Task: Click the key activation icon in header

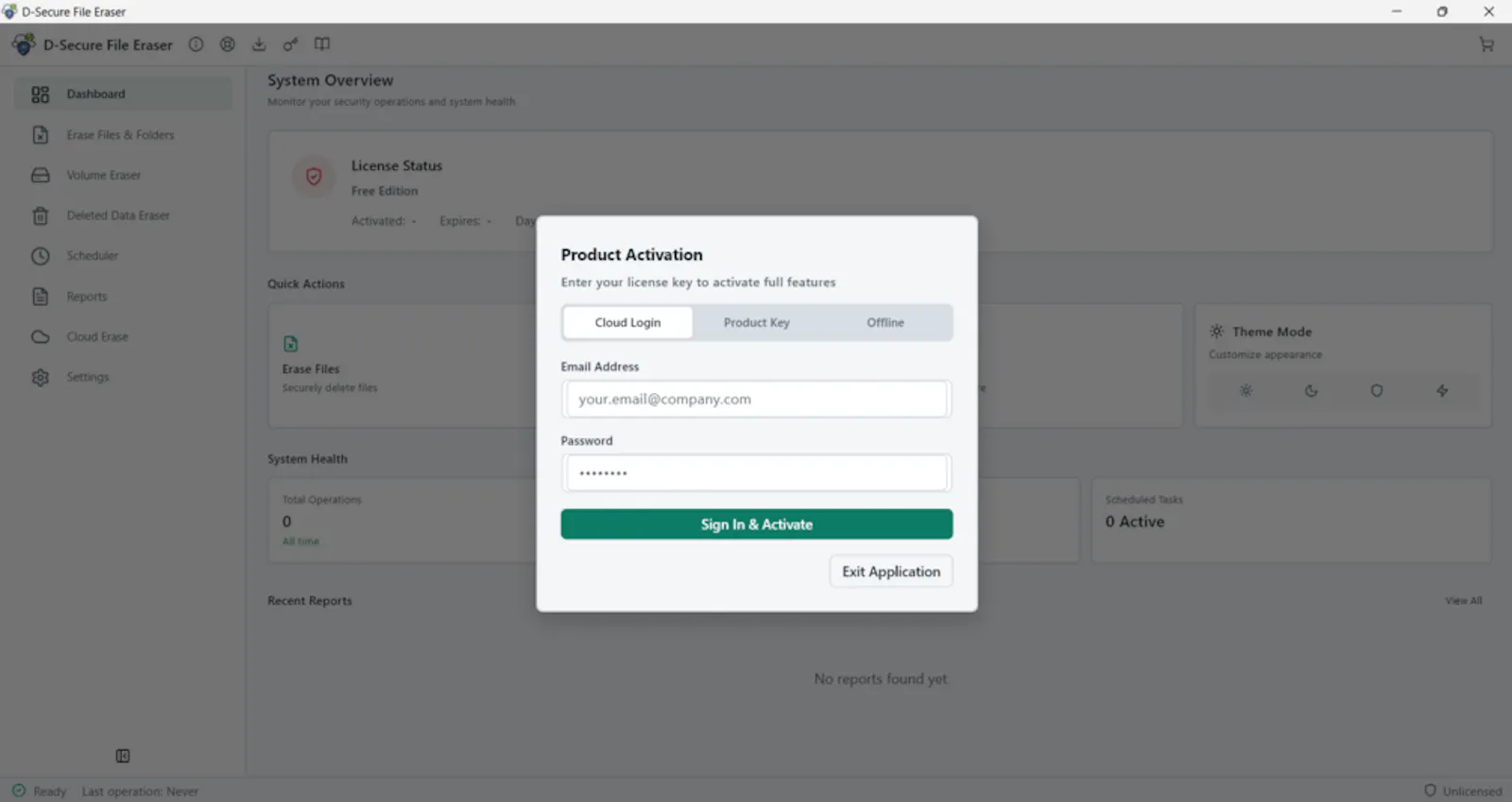Action: (x=290, y=44)
